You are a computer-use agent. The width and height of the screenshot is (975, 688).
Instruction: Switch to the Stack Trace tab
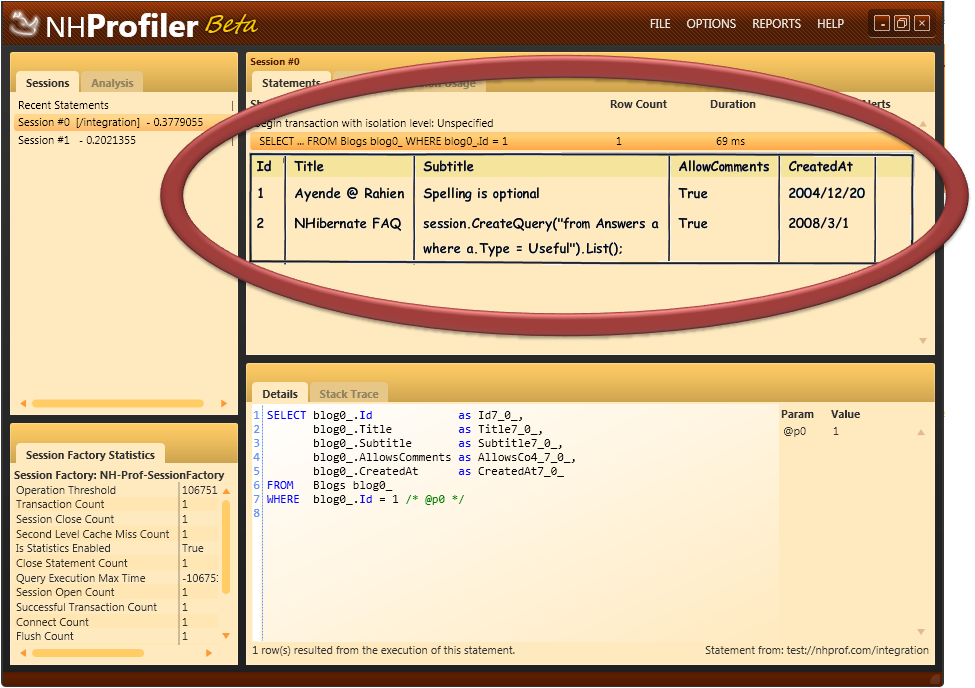click(349, 394)
